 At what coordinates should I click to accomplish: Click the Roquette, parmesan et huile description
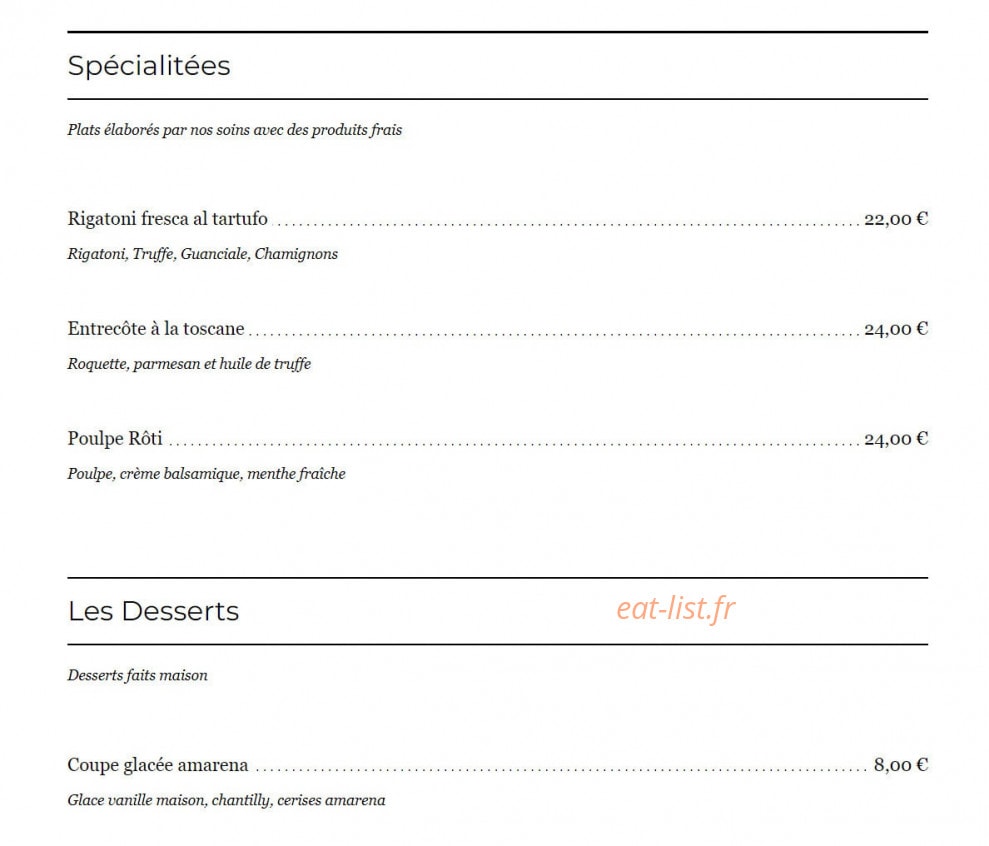point(189,364)
